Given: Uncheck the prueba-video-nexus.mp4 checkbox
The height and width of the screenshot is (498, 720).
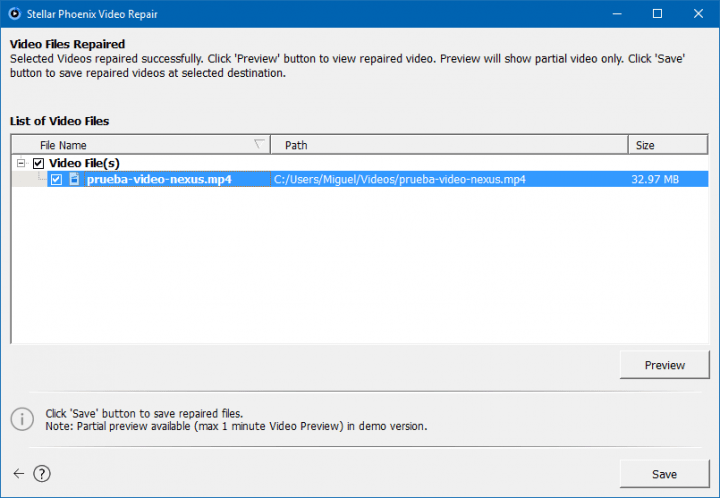Looking at the screenshot, I should (56, 179).
